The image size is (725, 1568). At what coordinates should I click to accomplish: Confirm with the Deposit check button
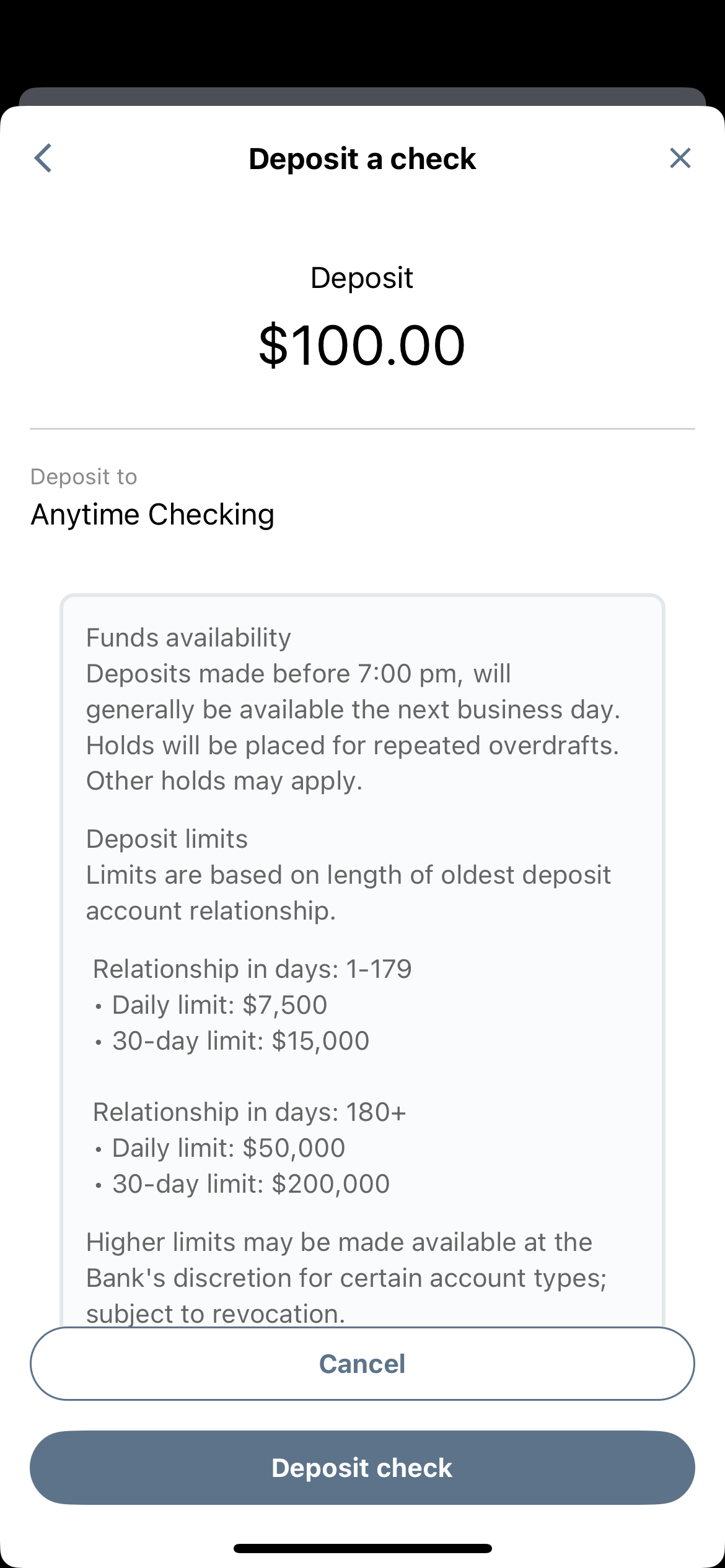point(362,1468)
